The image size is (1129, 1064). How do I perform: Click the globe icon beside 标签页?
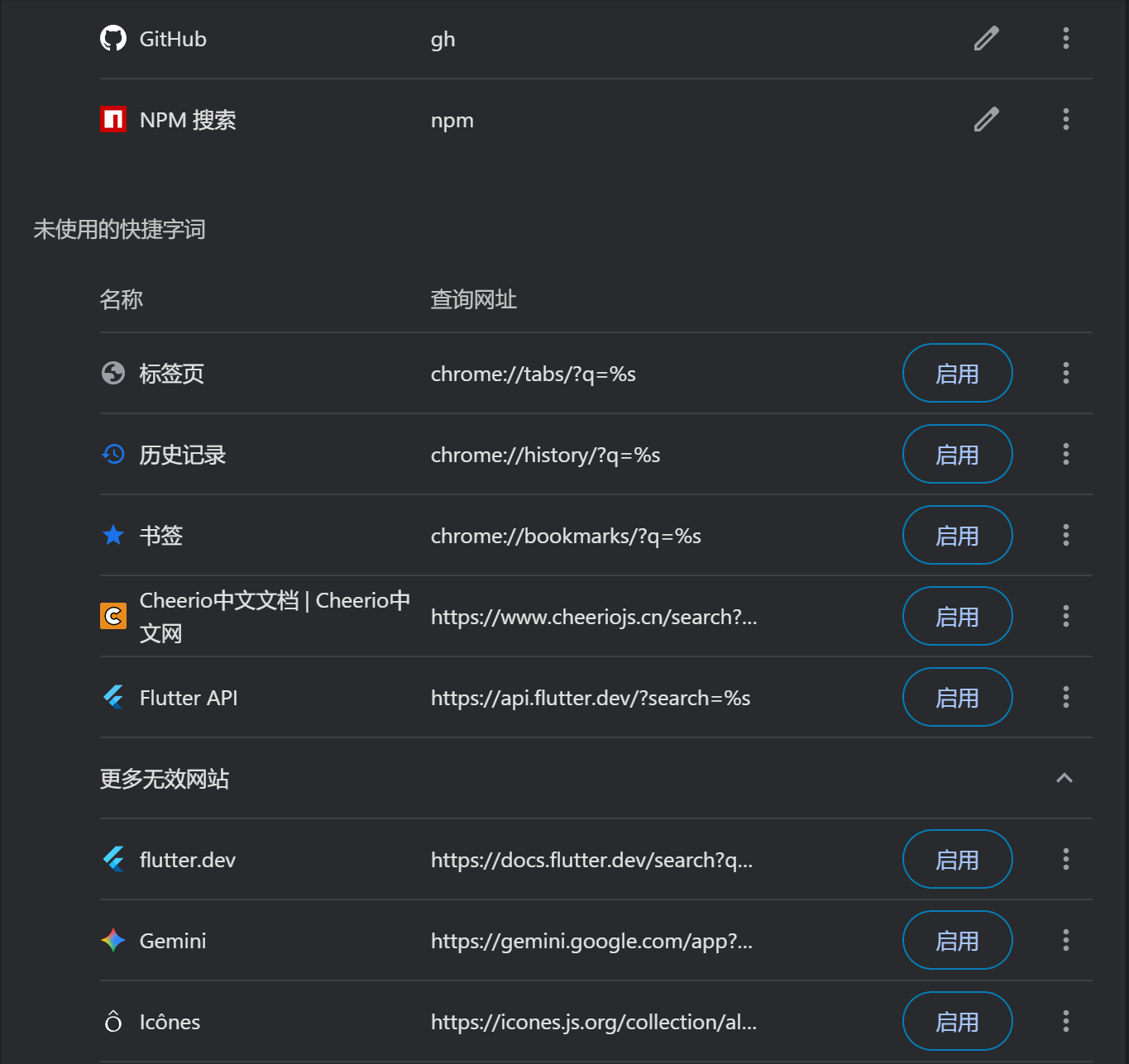tap(113, 373)
